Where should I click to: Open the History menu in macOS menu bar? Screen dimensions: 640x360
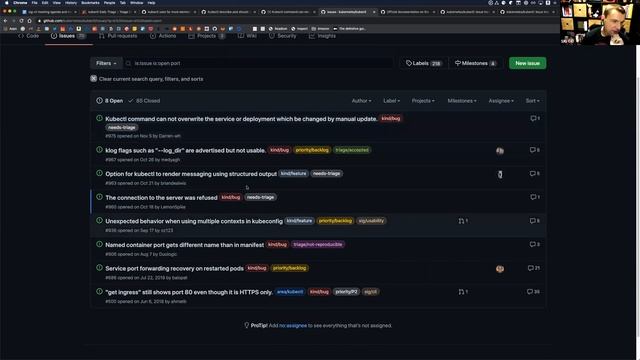click(x=71, y=2)
